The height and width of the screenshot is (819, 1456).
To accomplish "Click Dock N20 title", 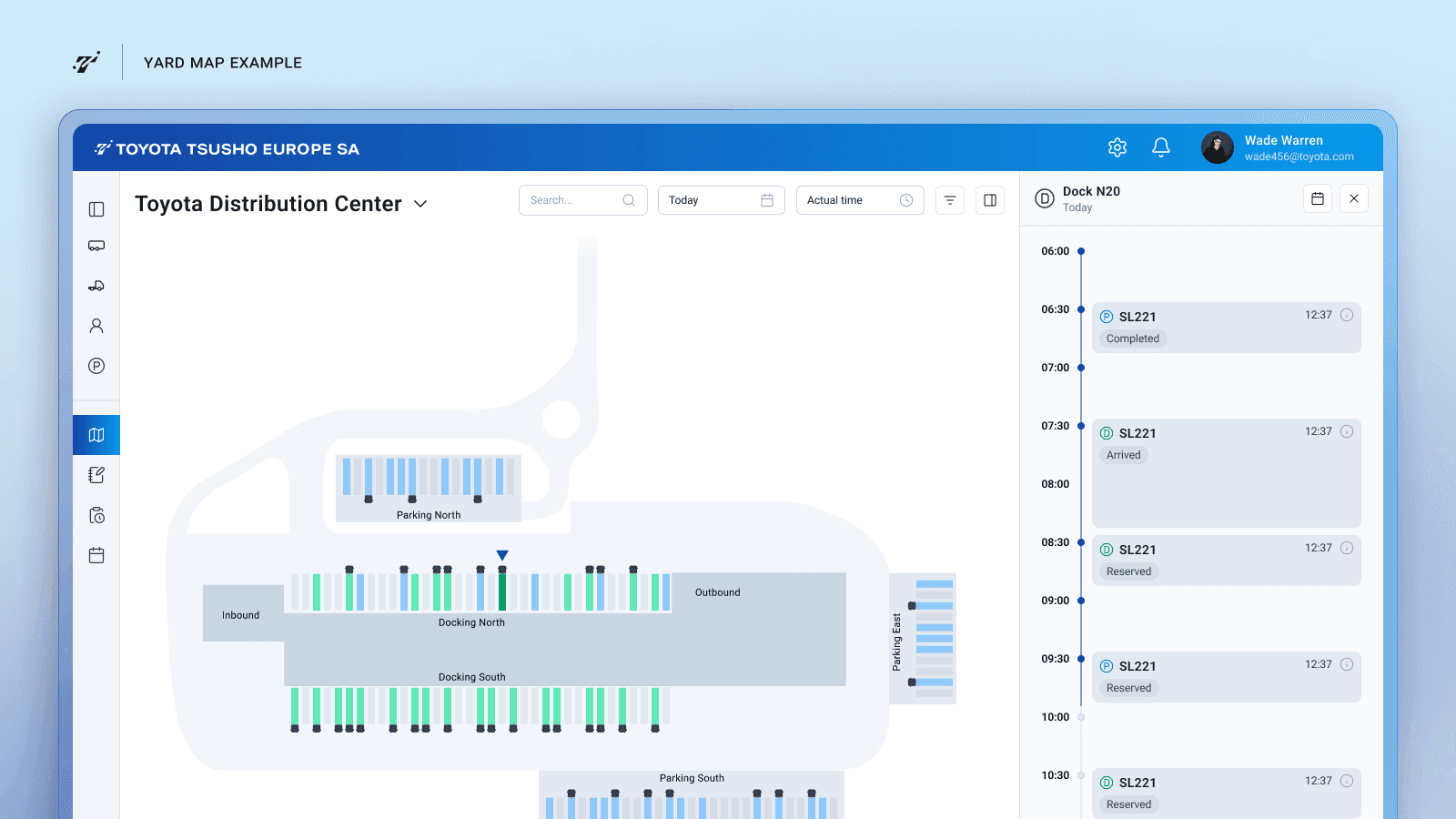I will tap(1091, 191).
